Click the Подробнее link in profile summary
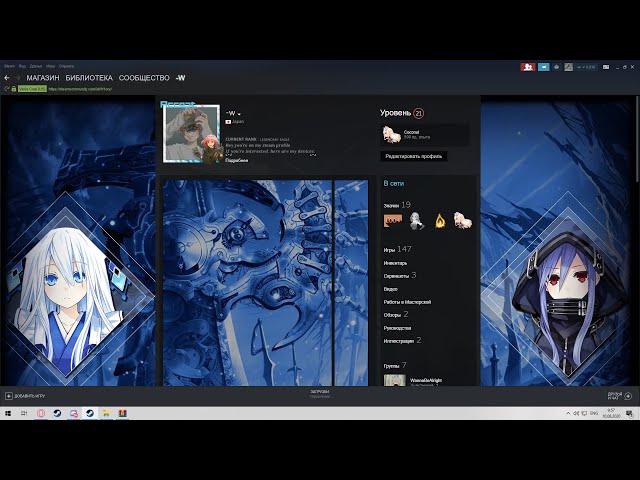The image size is (640, 480). coord(237,160)
